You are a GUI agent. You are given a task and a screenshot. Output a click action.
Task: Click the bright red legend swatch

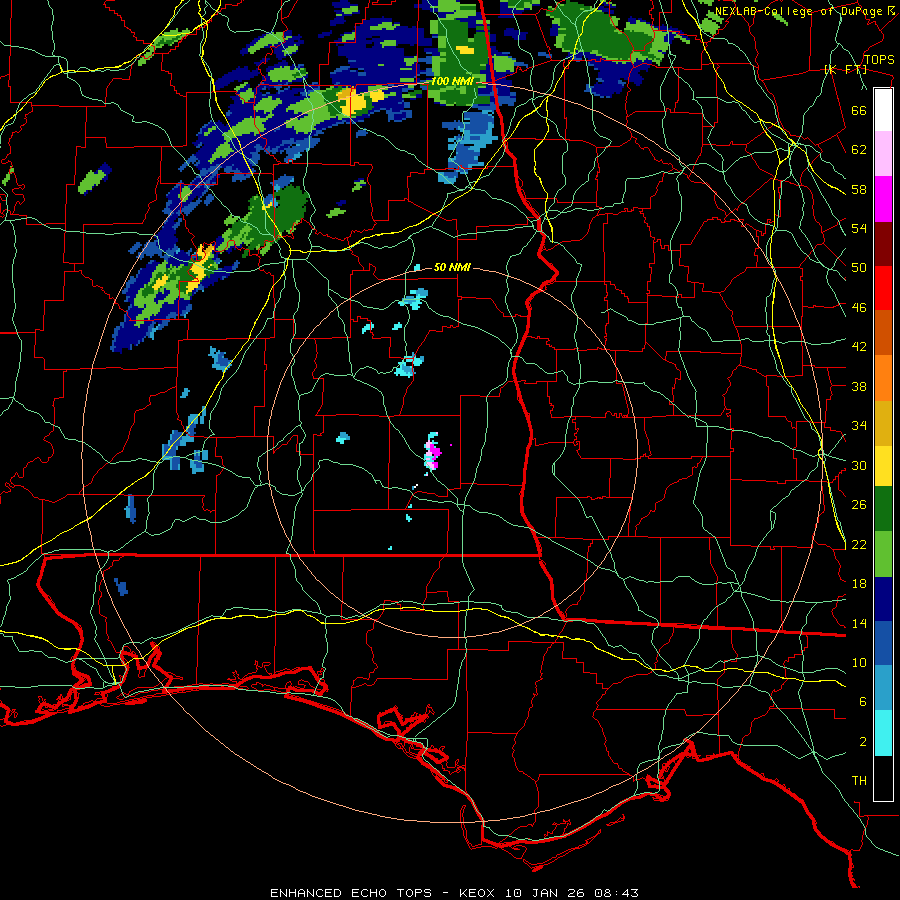click(883, 288)
